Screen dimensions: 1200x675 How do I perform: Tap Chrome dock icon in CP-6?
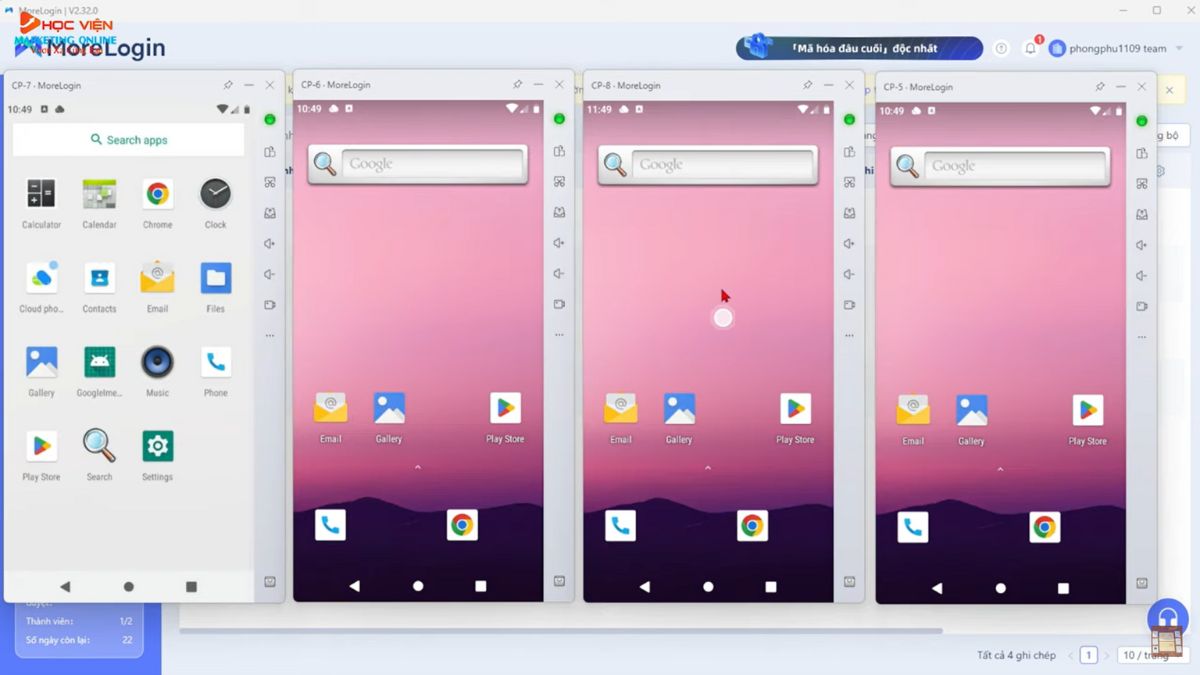[x=462, y=525]
